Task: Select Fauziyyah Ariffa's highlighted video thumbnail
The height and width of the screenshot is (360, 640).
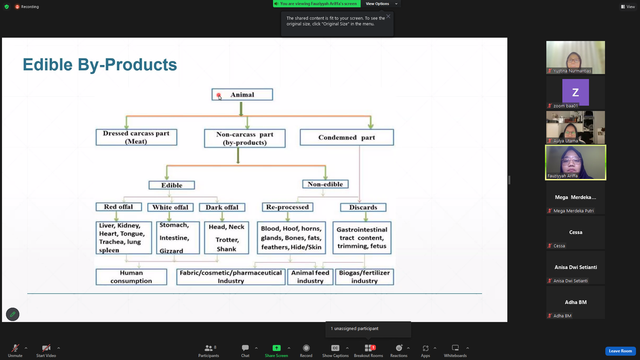Action: 576,162
